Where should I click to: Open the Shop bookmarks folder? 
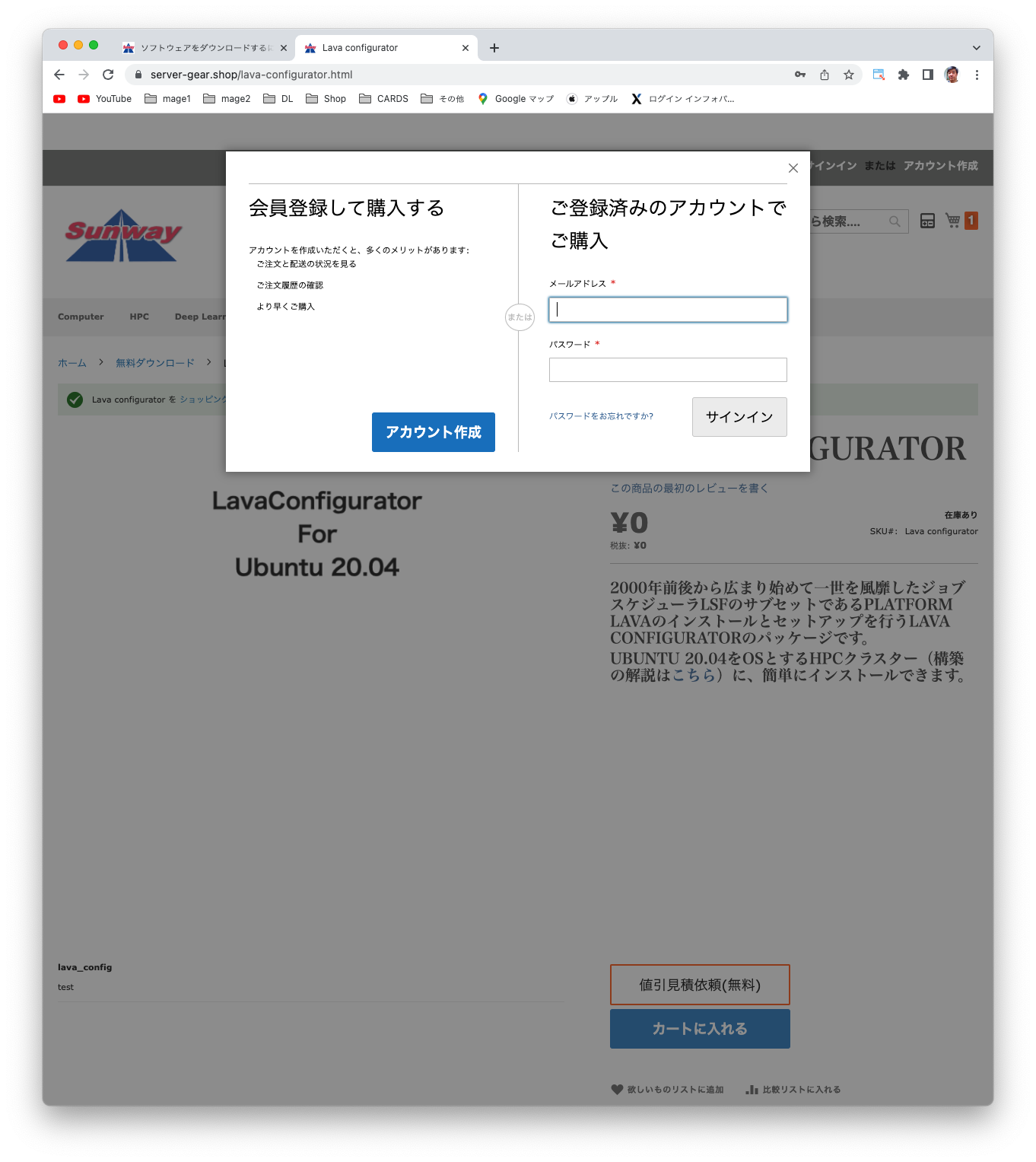(x=326, y=99)
